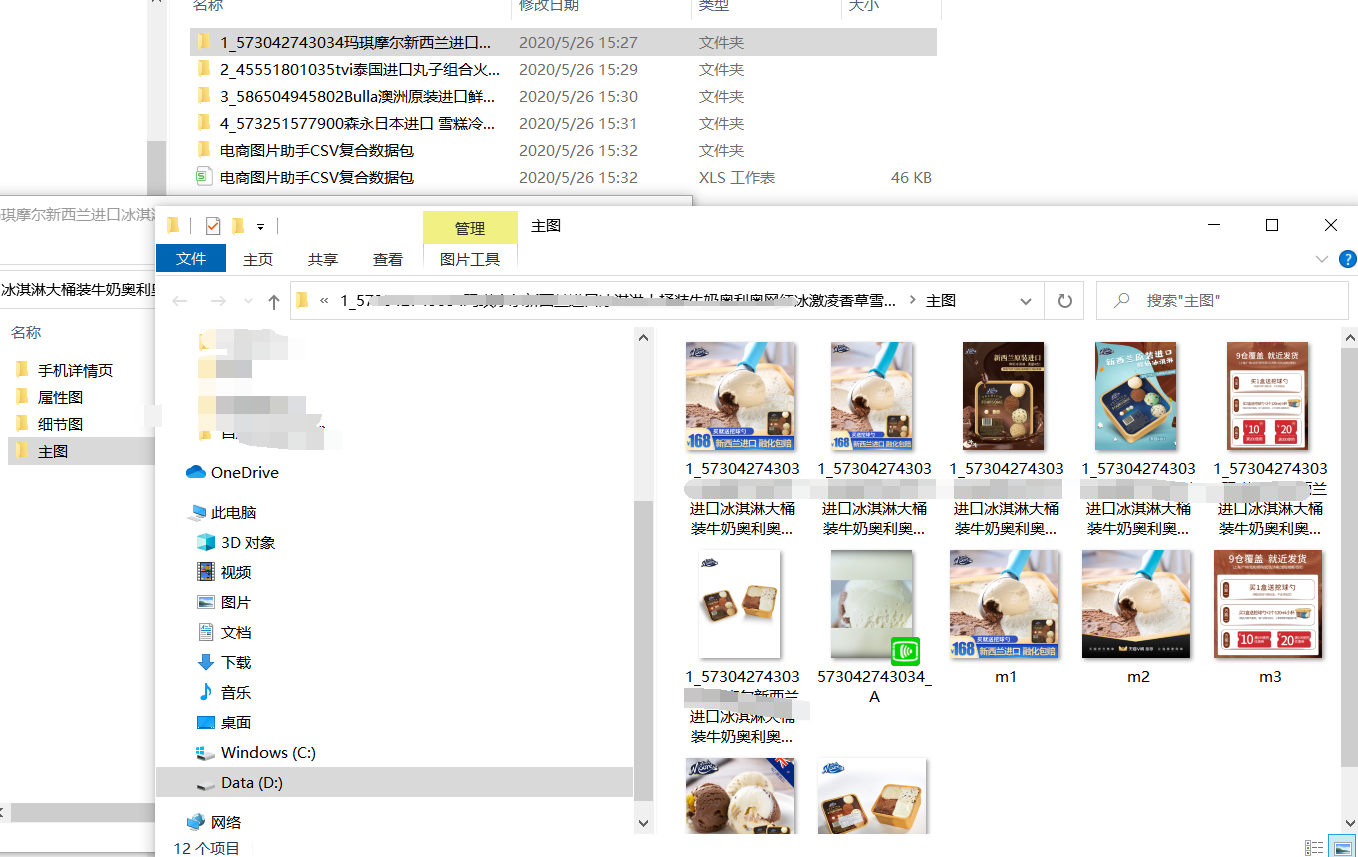Go back with the Back arrow
The image size is (1358, 857).
(180, 301)
